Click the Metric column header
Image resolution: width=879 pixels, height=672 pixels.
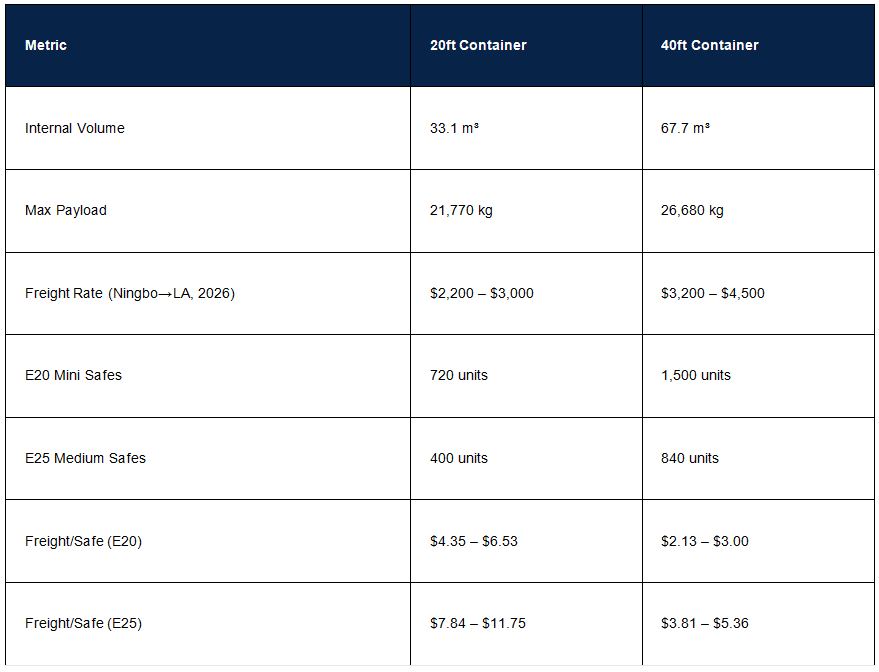point(46,45)
